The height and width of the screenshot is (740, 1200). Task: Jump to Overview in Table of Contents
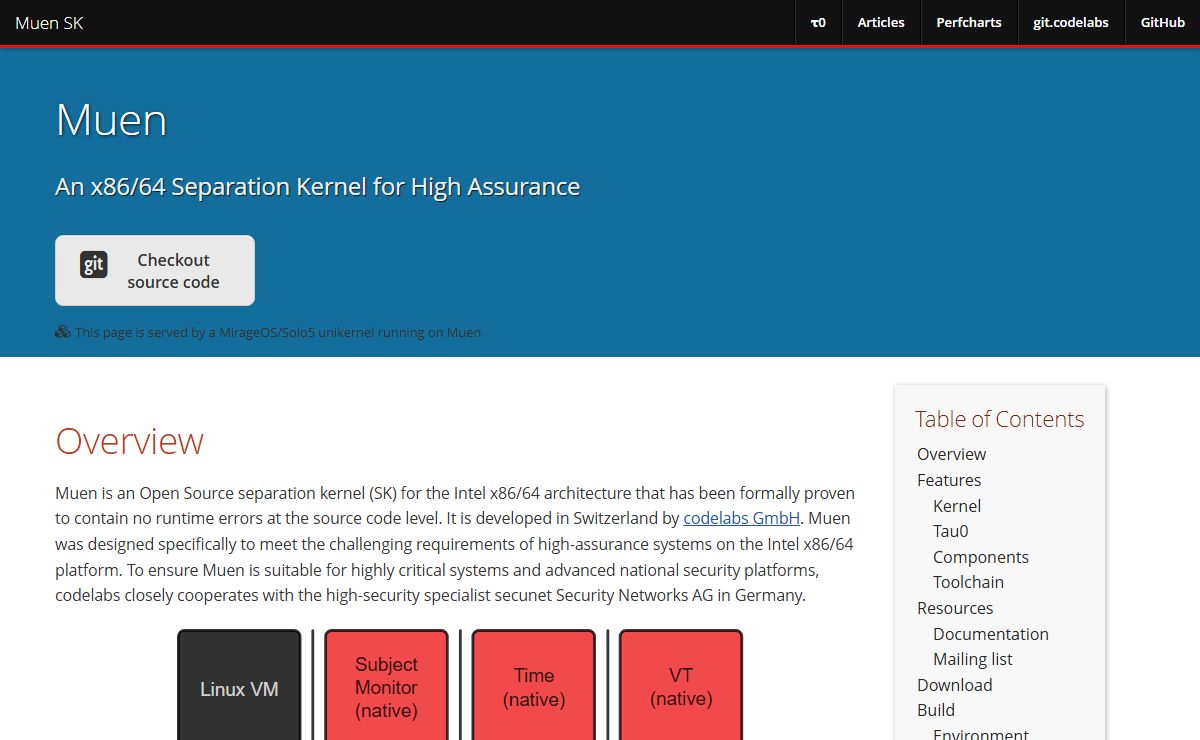tap(951, 454)
